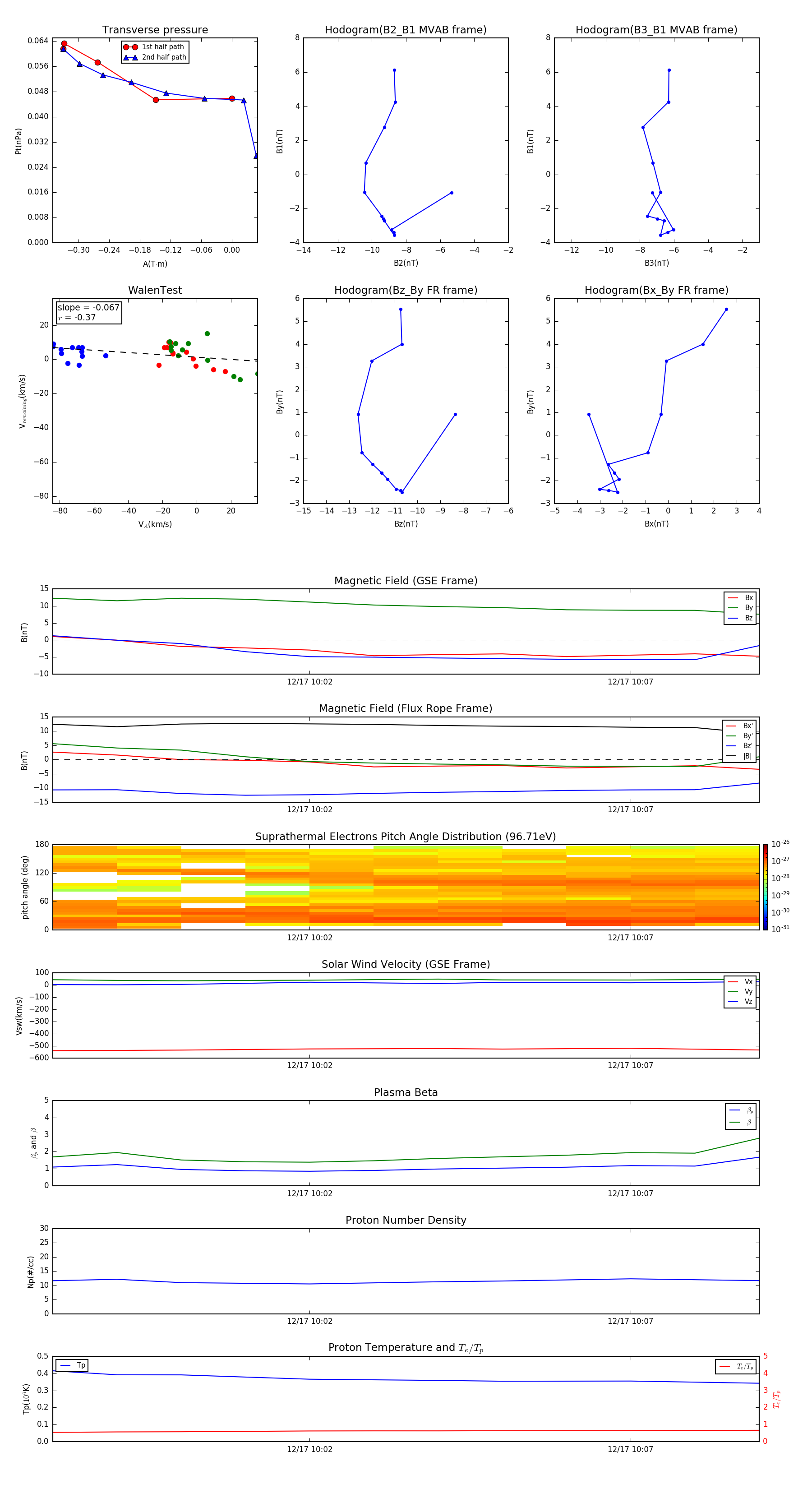The width and height of the screenshot is (812, 1489).
Task: Click the 'Magnetic Field (GSE Frame)' title
Action: click(406, 580)
